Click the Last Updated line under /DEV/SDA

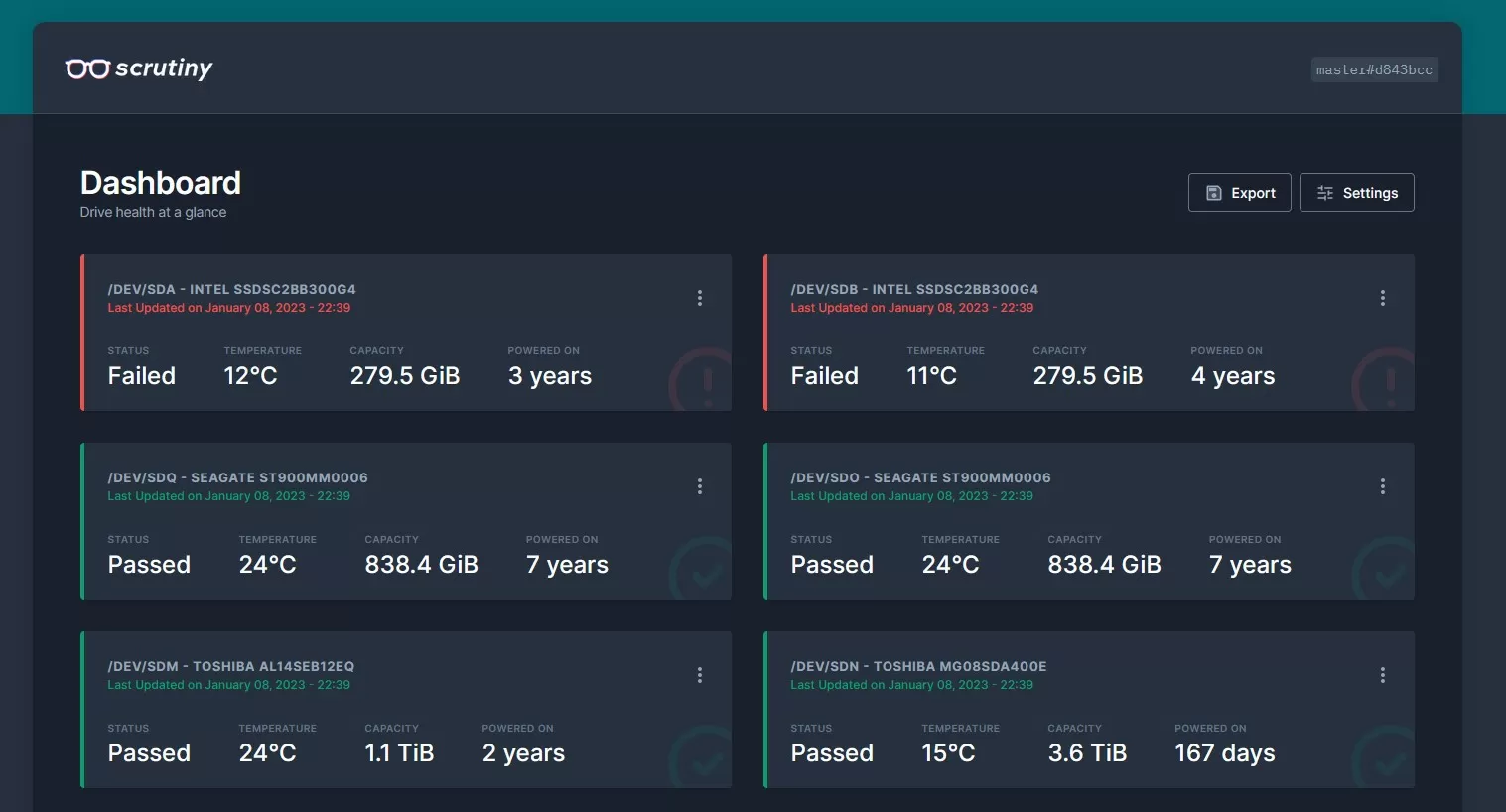click(229, 308)
